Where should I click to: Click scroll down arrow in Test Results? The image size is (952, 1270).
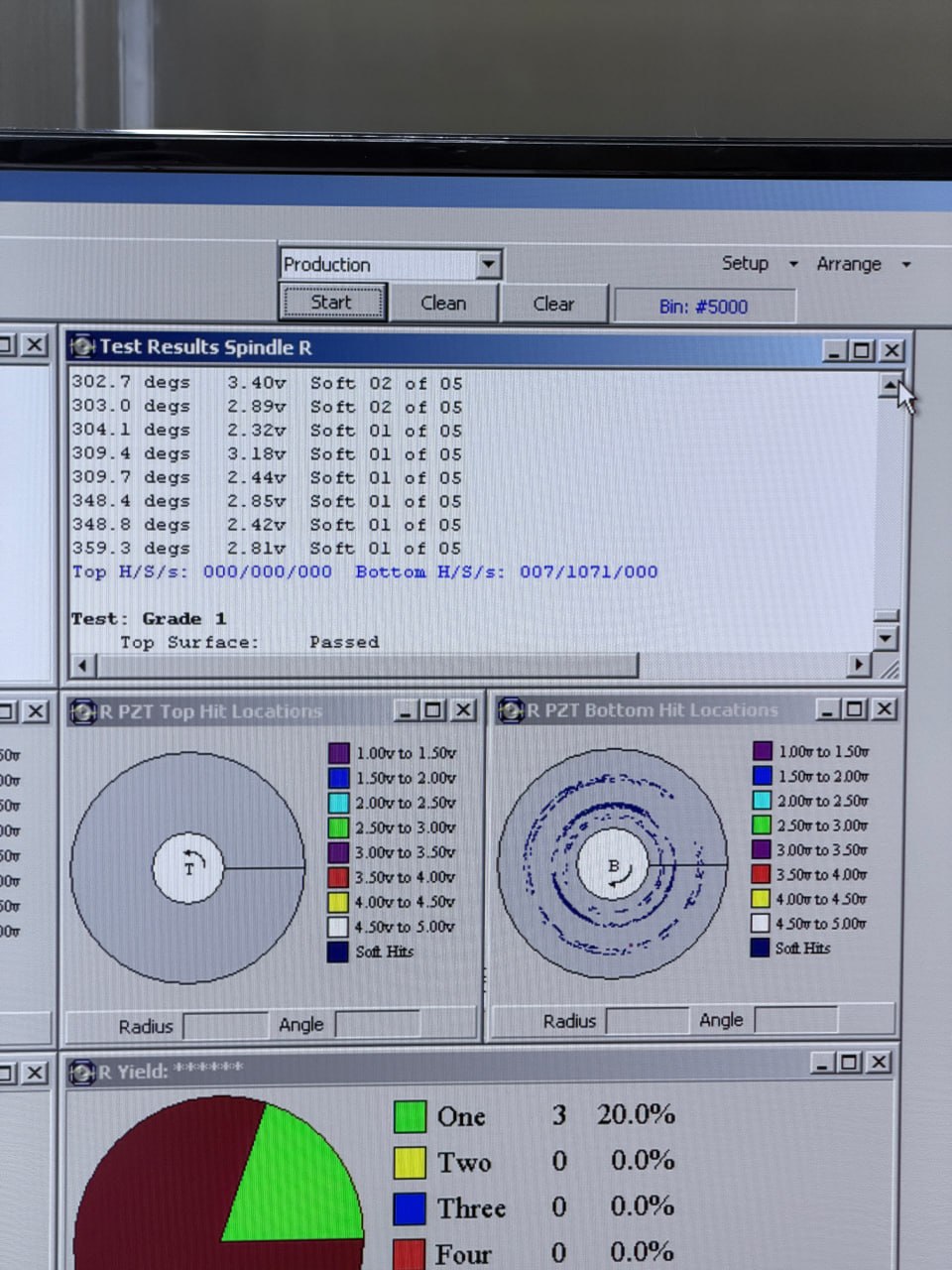coord(887,638)
